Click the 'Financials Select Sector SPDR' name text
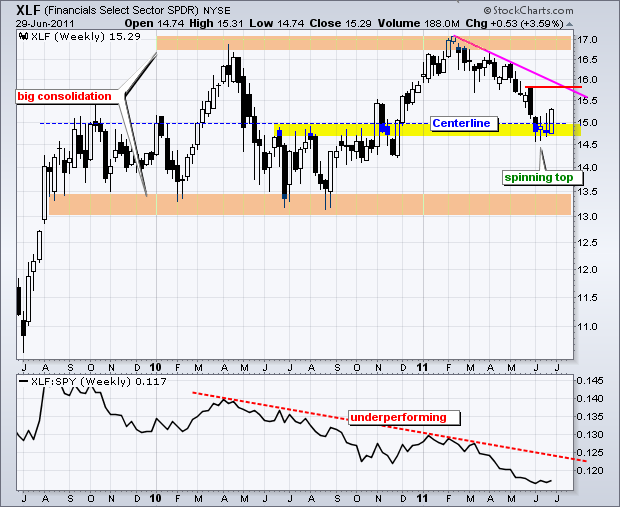The image size is (620, 507). (121, 10)
